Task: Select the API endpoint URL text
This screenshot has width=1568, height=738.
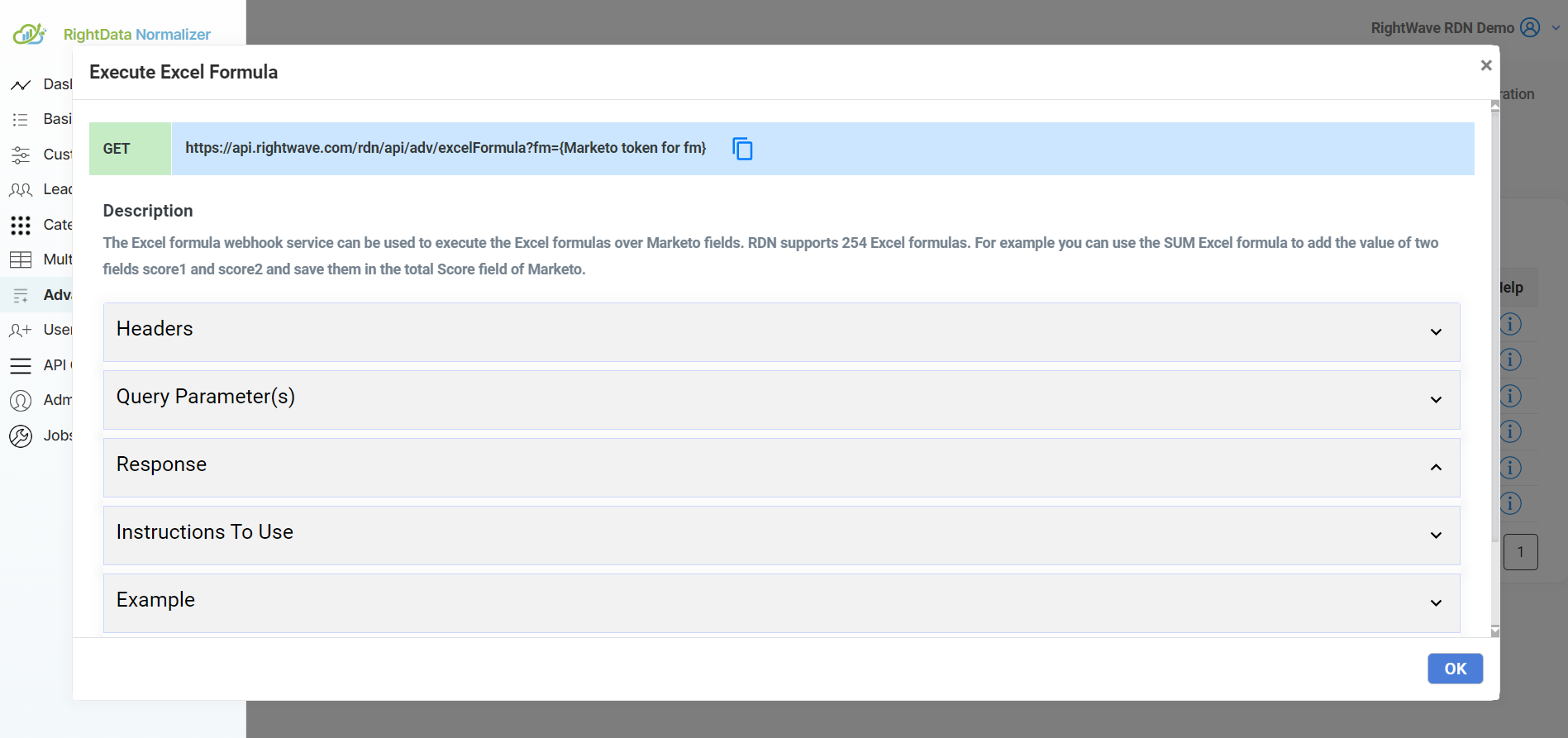Action: (446, 148)
